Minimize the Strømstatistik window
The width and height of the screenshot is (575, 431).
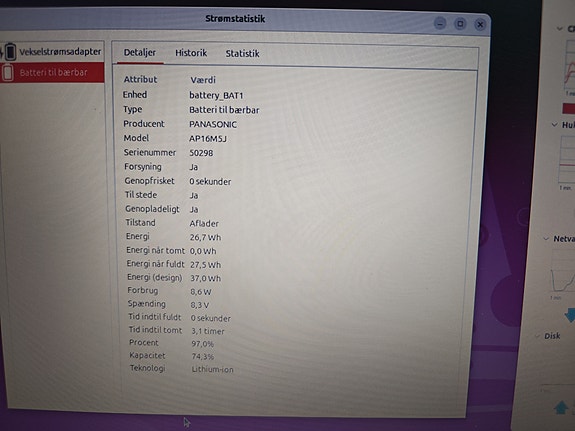point(440,24)
